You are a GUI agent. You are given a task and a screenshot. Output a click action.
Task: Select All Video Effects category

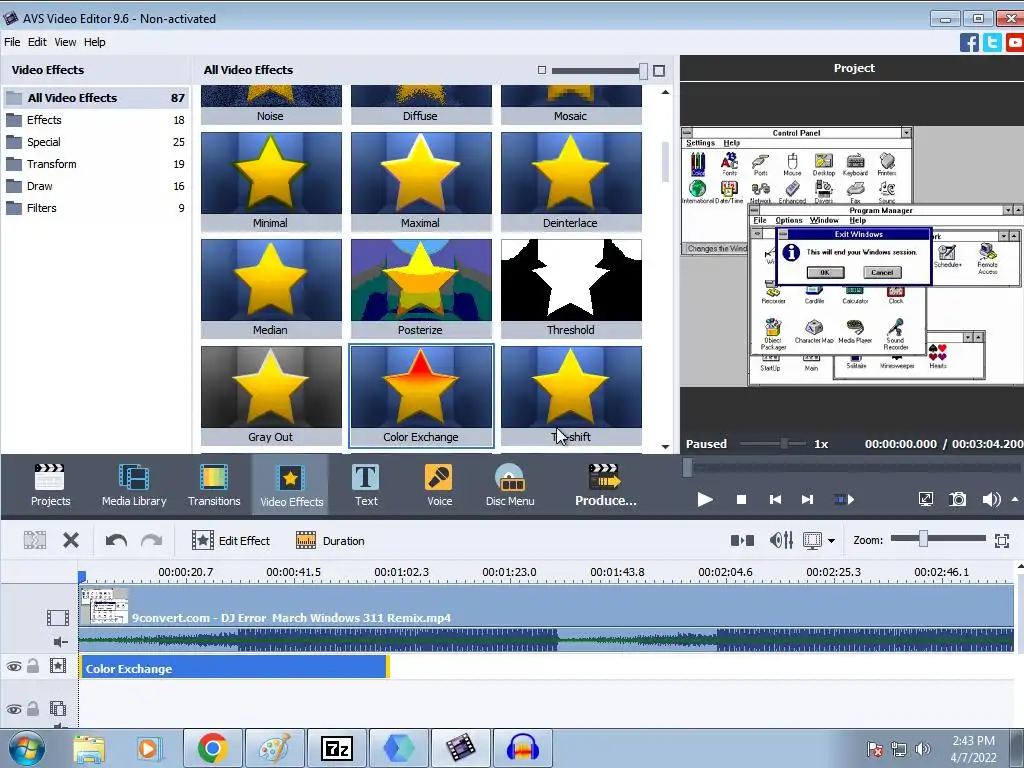pyautogui.click(x=96, y=98)
